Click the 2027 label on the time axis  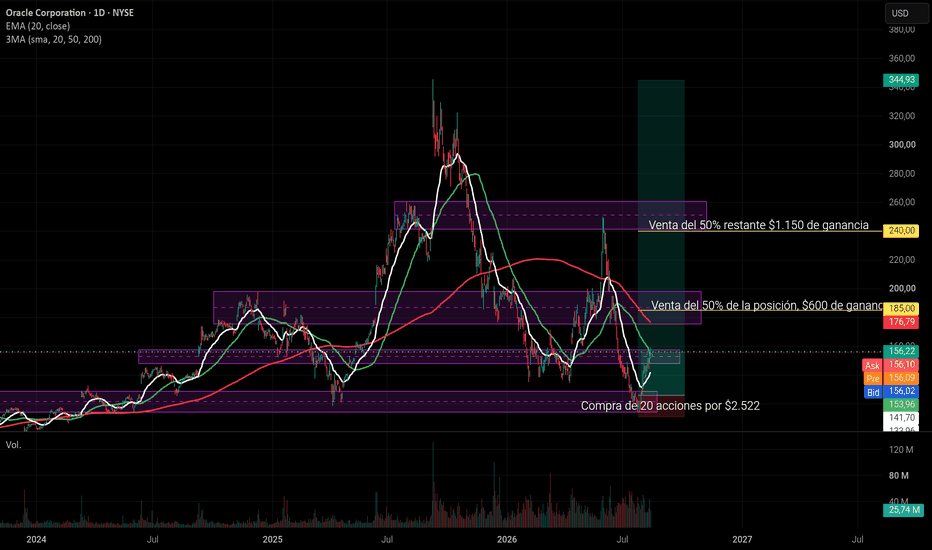click(742, 539)
